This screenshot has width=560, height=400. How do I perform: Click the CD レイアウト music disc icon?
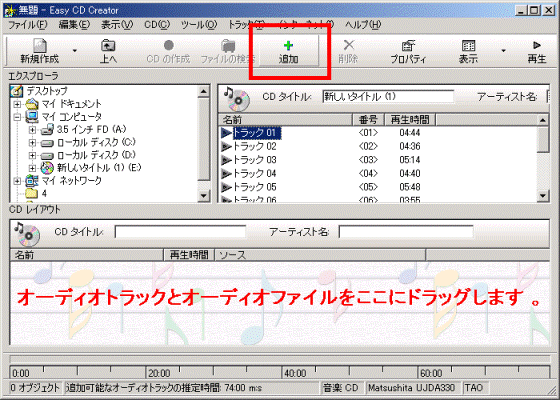(x=27, y=234)
